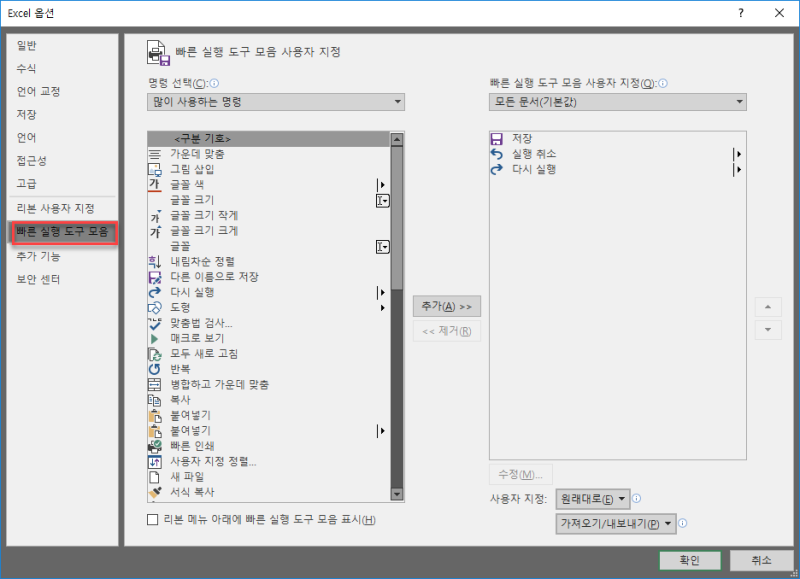Select the 다른 이름으로 저장 icon

coord(155,277)
